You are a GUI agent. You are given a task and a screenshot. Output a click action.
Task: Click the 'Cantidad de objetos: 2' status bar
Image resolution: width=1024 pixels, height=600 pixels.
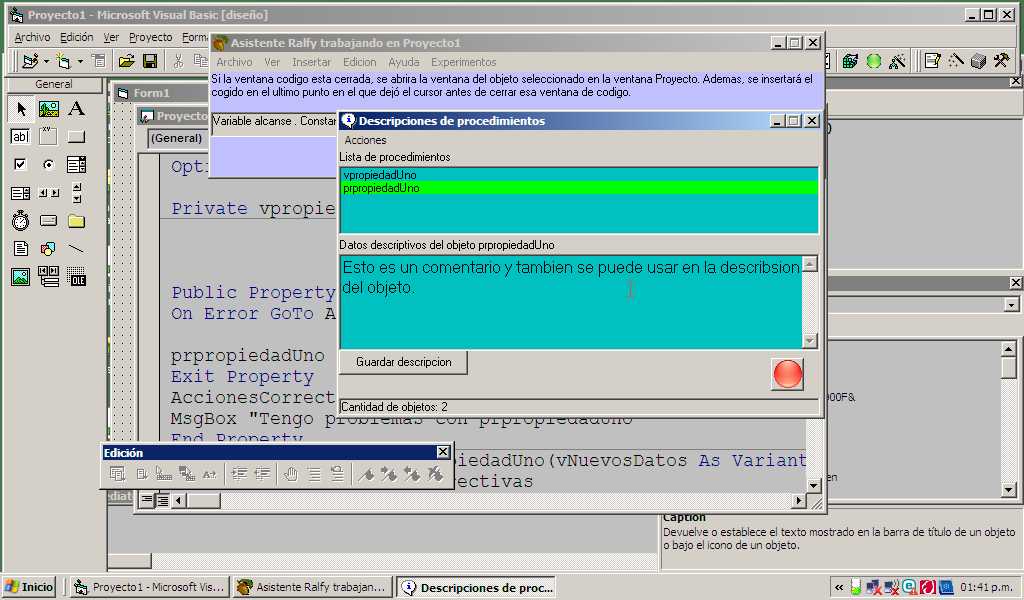pos(579,407)
